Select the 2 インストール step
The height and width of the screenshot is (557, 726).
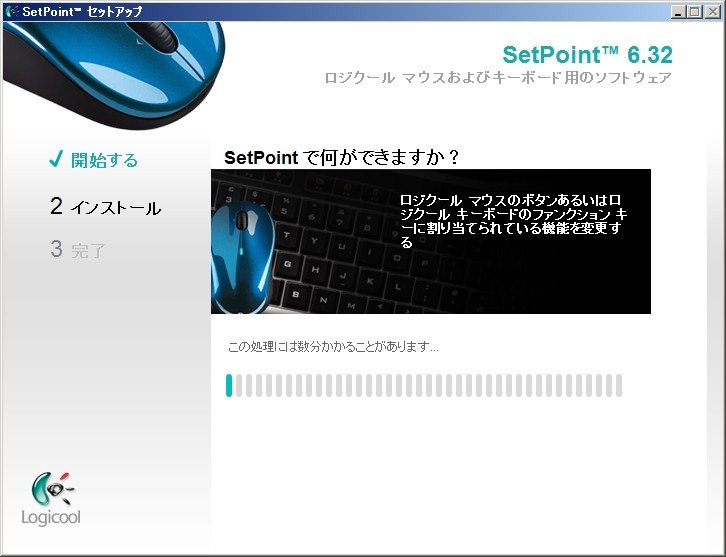[x=106, y=207]
